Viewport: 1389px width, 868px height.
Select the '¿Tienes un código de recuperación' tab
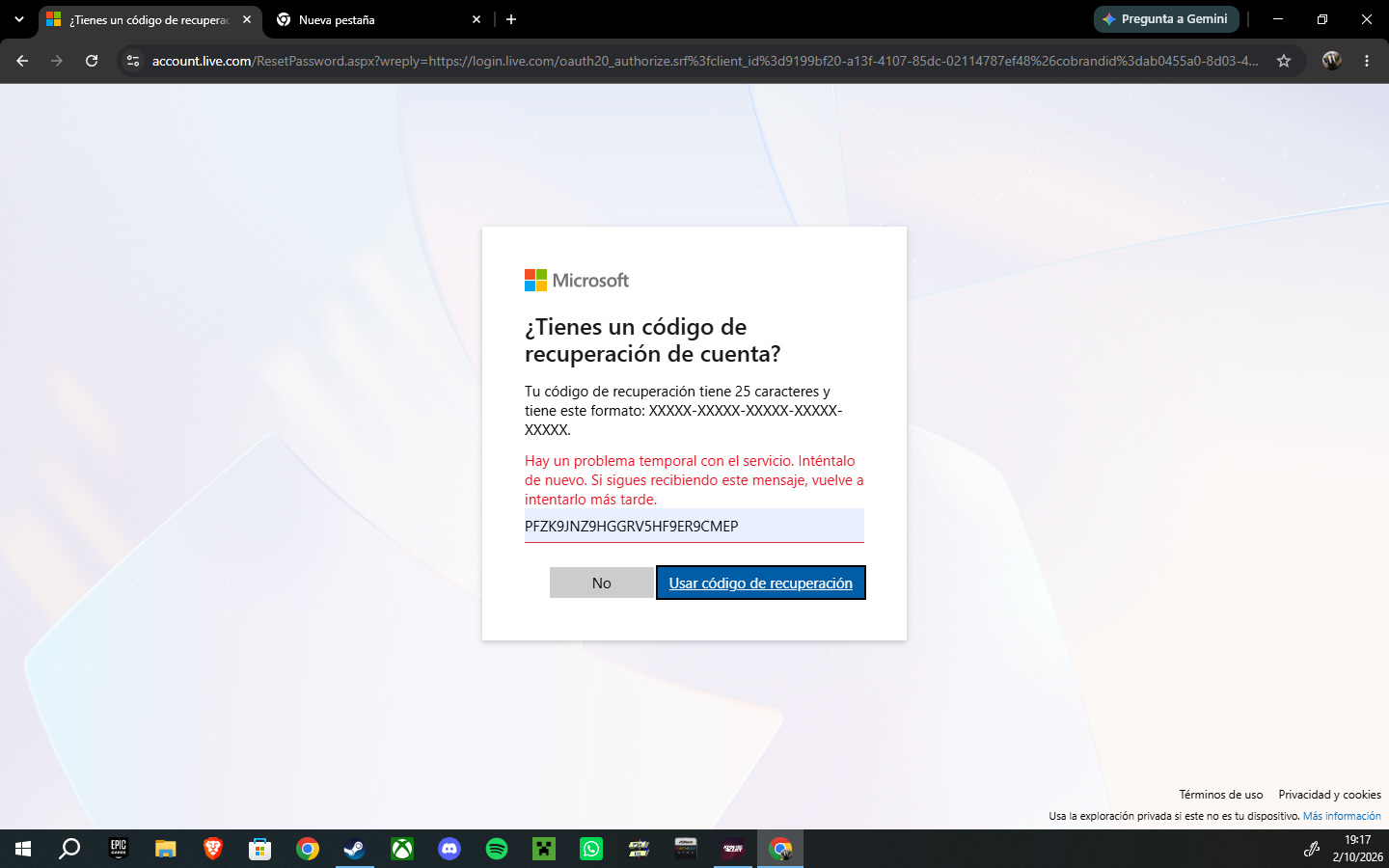150,20
